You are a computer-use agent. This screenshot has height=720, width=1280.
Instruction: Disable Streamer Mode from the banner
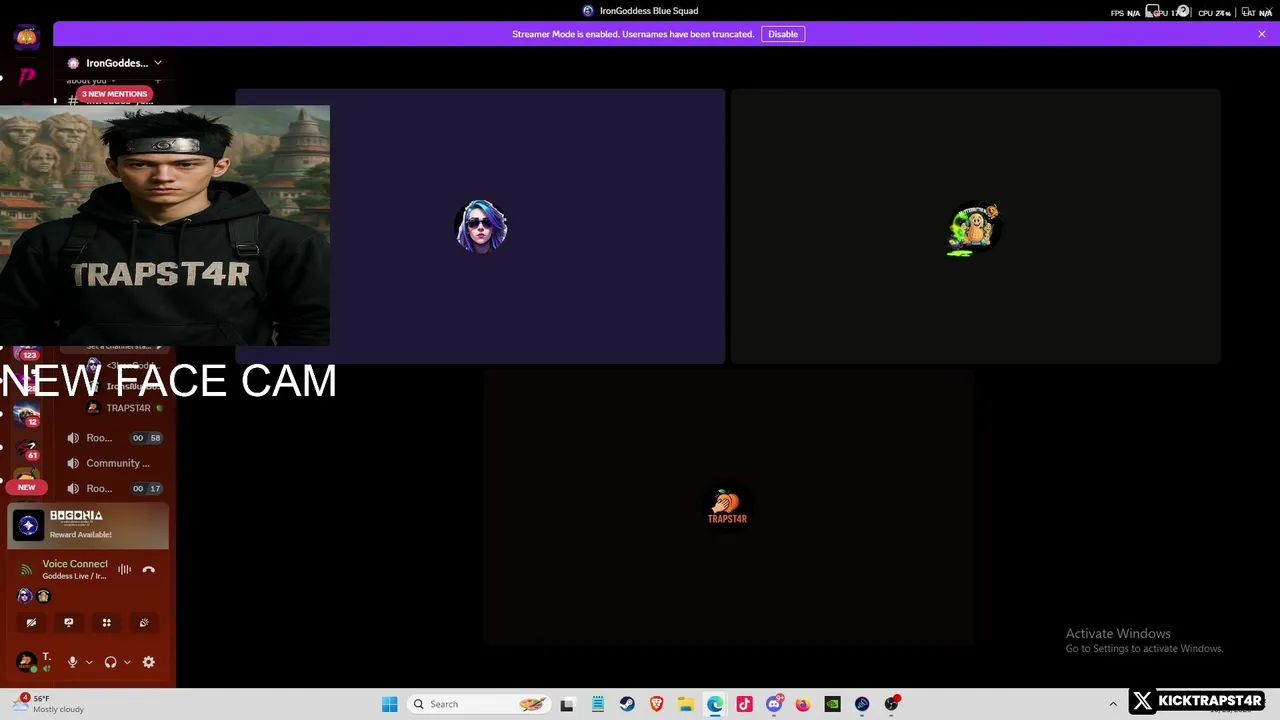783,34
